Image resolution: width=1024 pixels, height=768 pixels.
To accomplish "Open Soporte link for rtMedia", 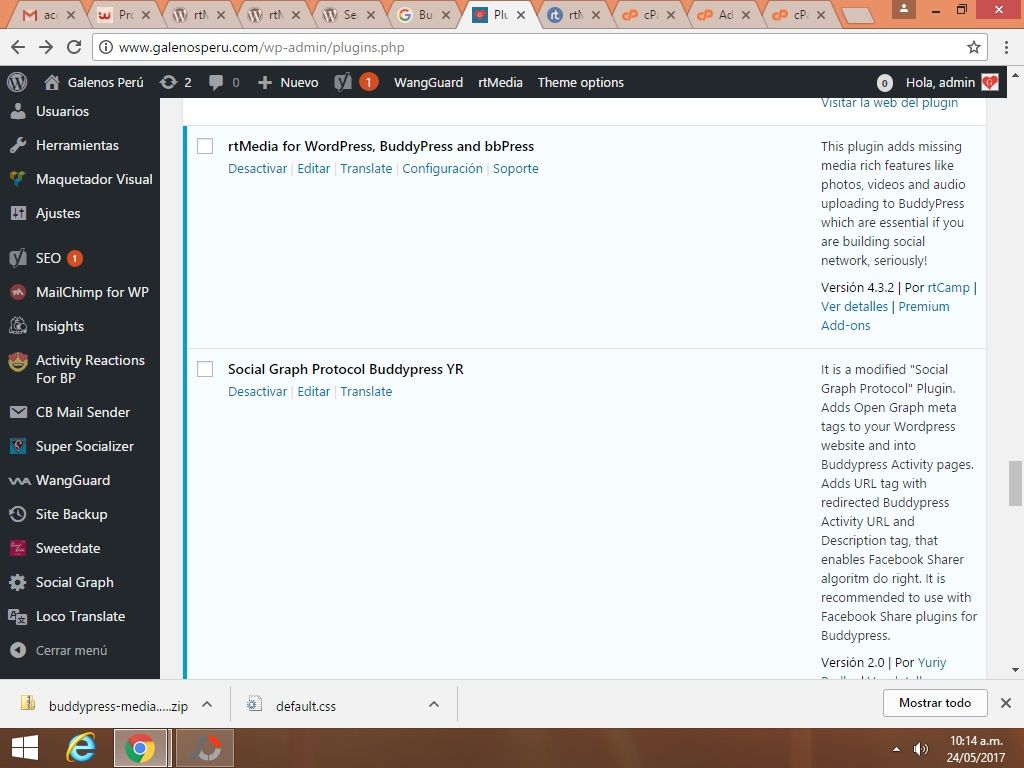I will point(516,168).
